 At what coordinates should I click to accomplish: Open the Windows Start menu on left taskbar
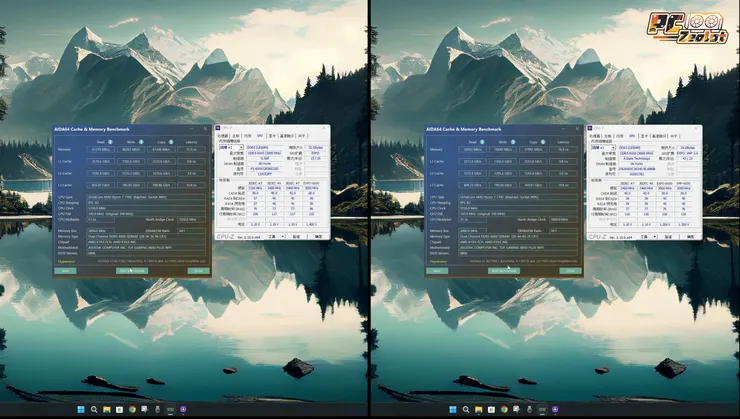(81, 410)
